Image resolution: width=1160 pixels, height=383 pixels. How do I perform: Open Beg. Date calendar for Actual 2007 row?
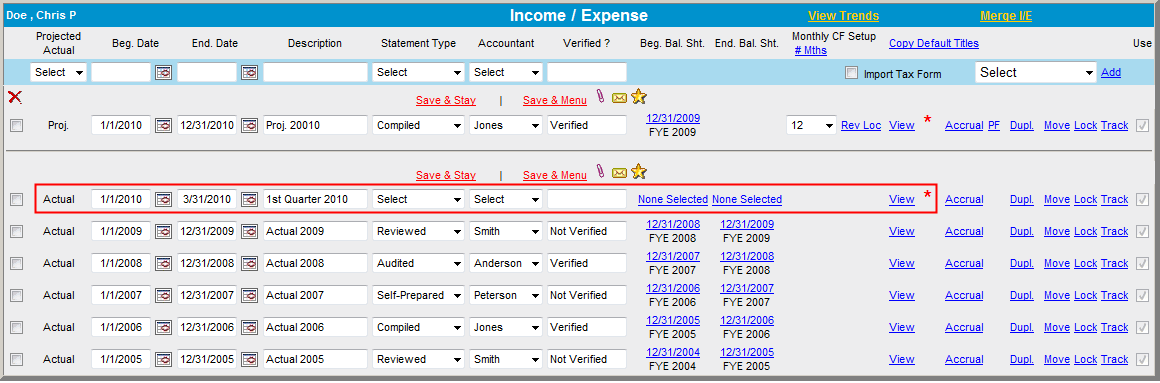click(x=163, y=296)
